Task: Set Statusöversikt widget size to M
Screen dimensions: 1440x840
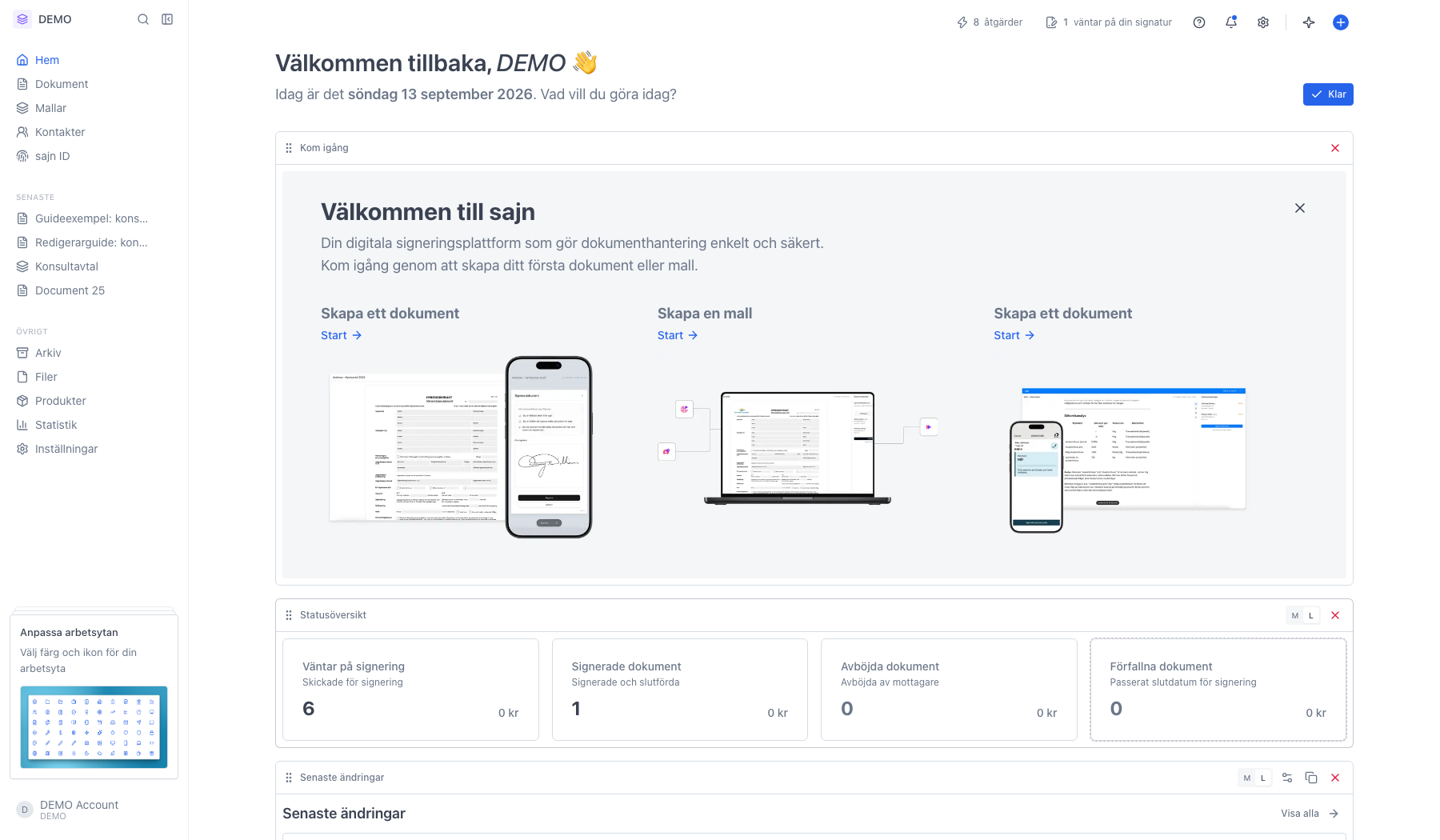Action: point(1294,615)
